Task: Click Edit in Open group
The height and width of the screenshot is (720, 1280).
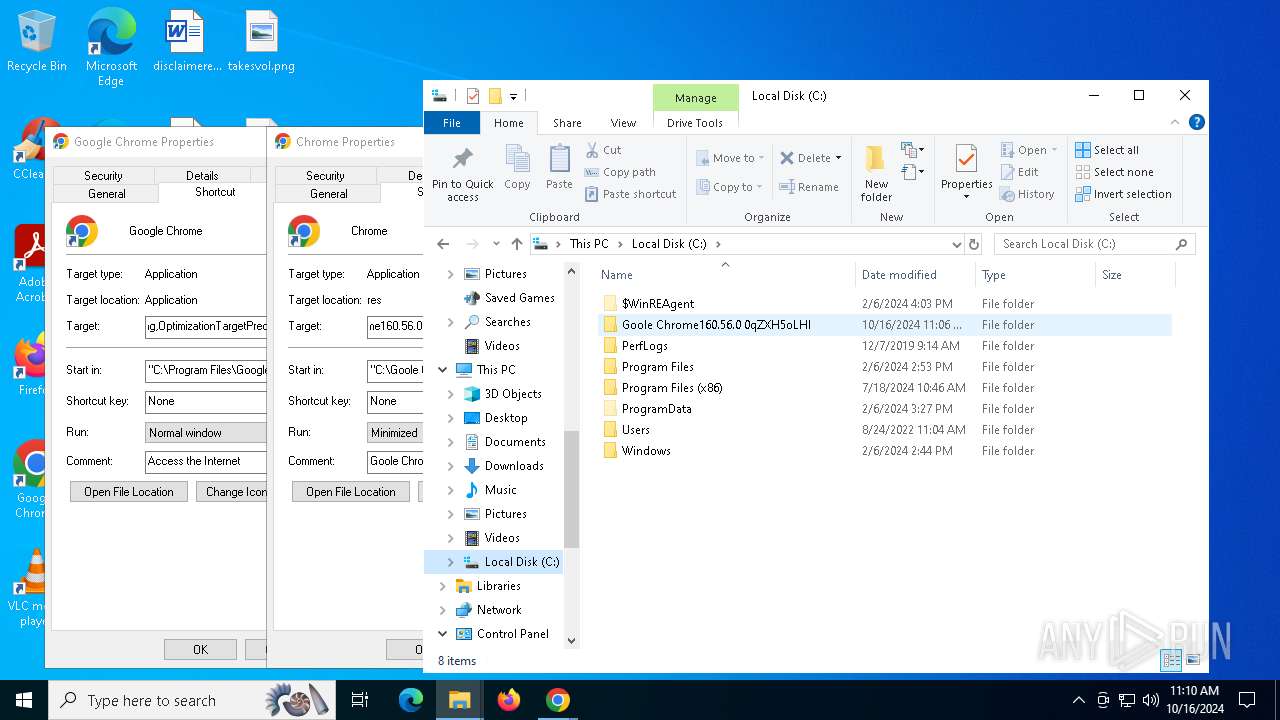Action: click(x=1020, y=172)
